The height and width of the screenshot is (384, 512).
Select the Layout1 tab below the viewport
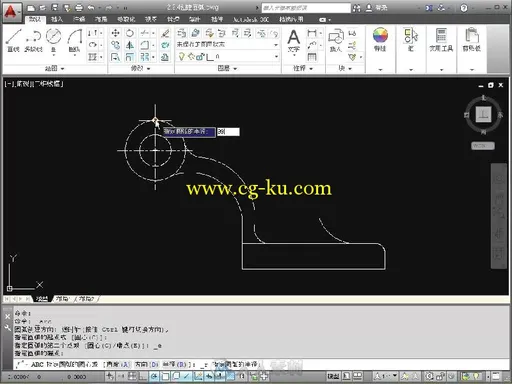(63, 299)
